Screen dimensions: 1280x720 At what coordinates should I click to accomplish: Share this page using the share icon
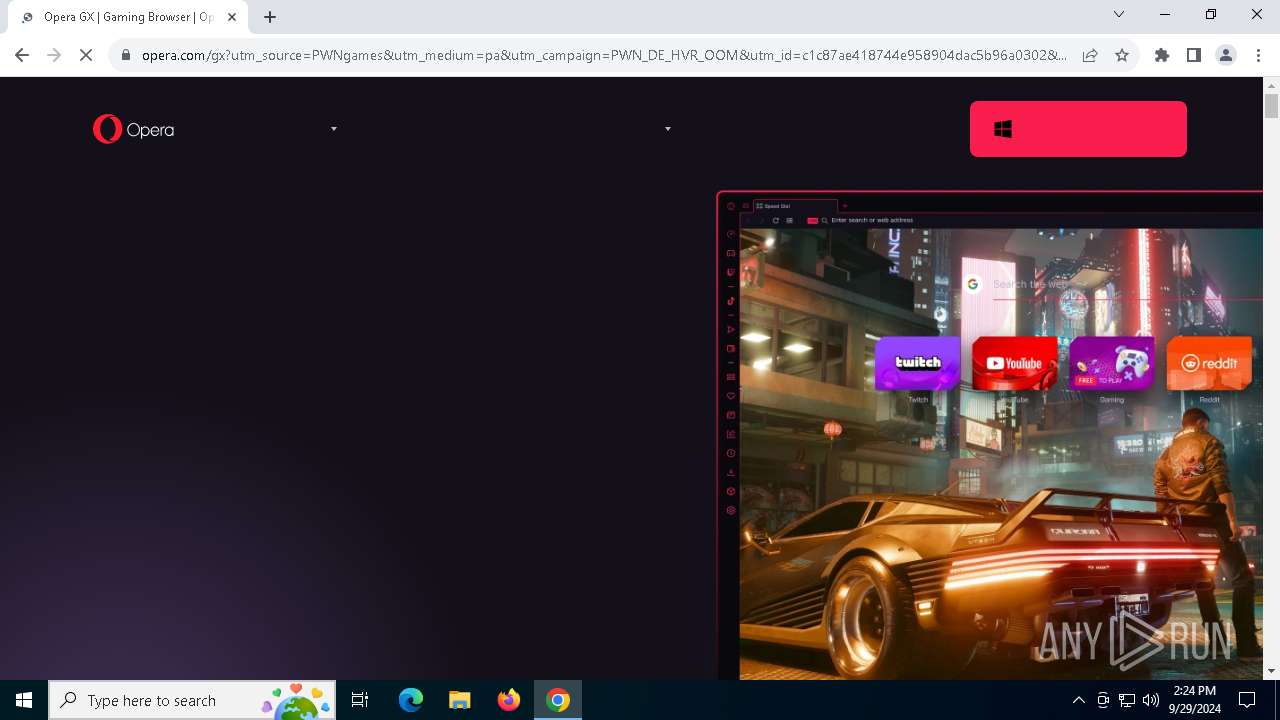[1090, 55]
